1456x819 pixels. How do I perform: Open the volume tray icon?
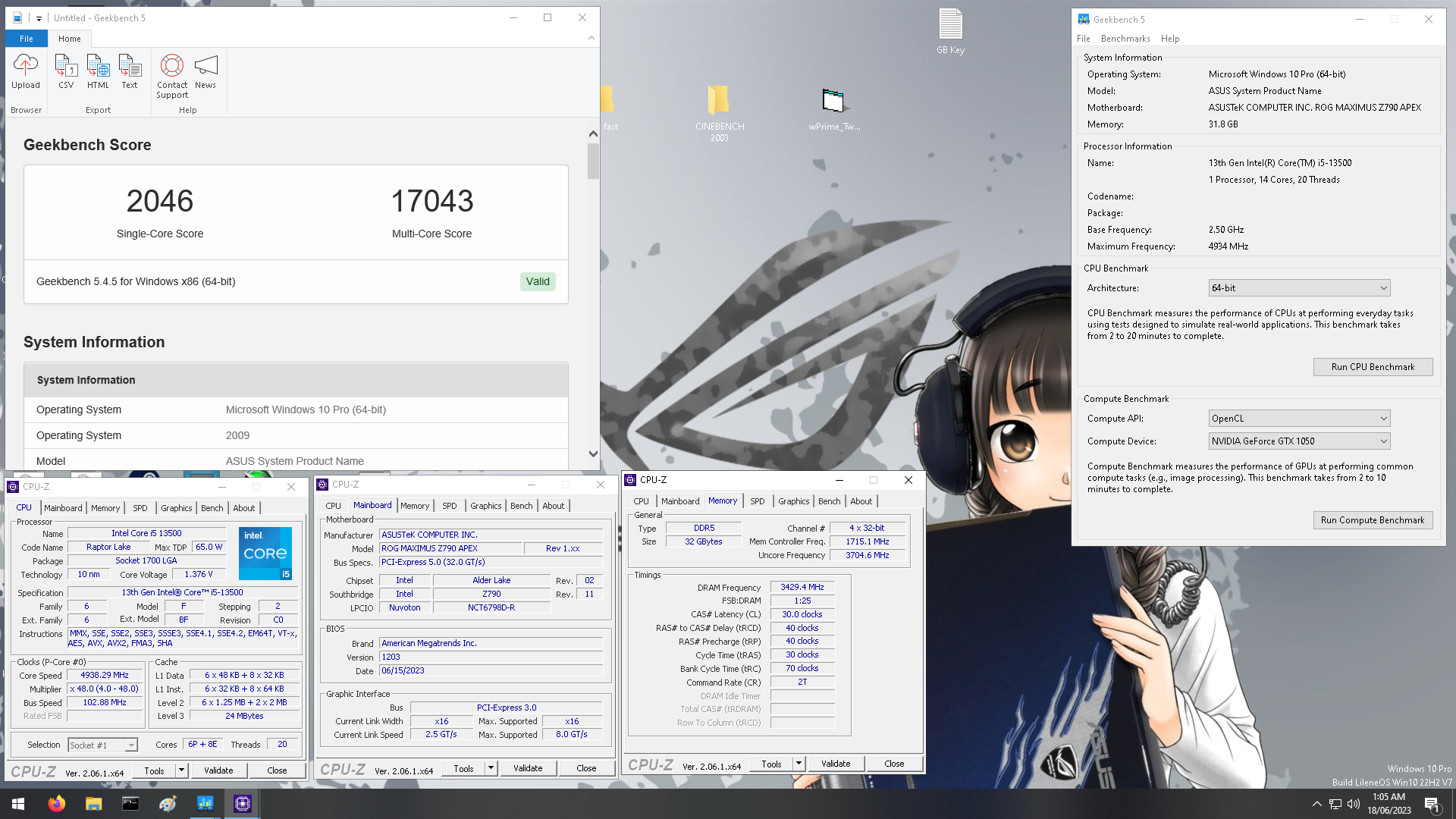(1354, 804)
